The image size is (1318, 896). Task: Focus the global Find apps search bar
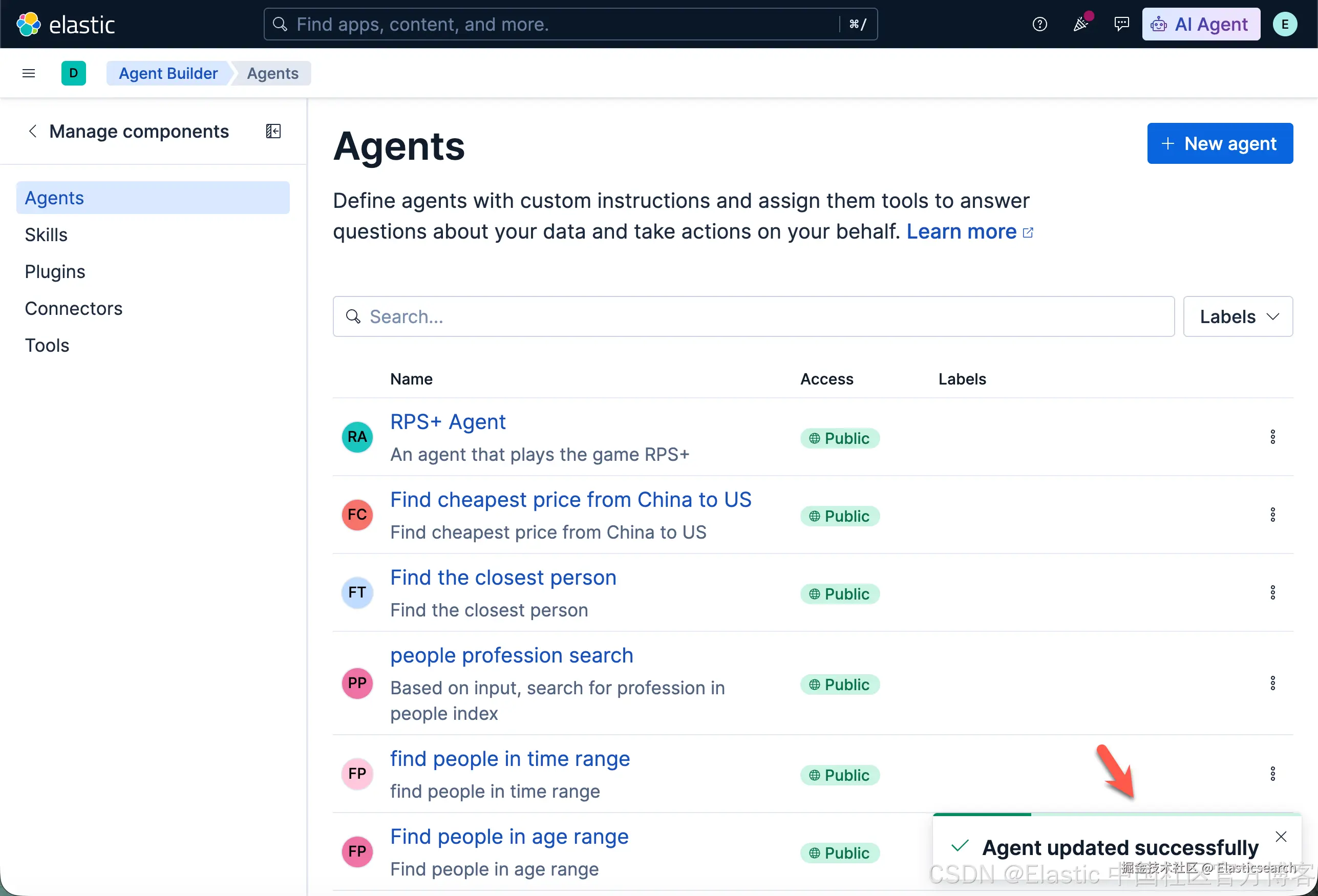pos(570,25)
